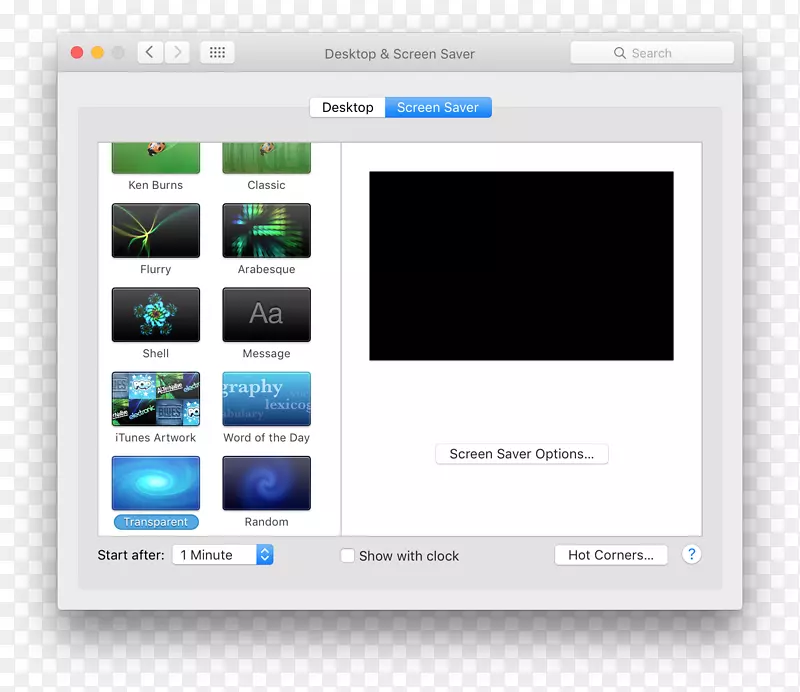Click the Start after stepper arrows

pos(264,554)
